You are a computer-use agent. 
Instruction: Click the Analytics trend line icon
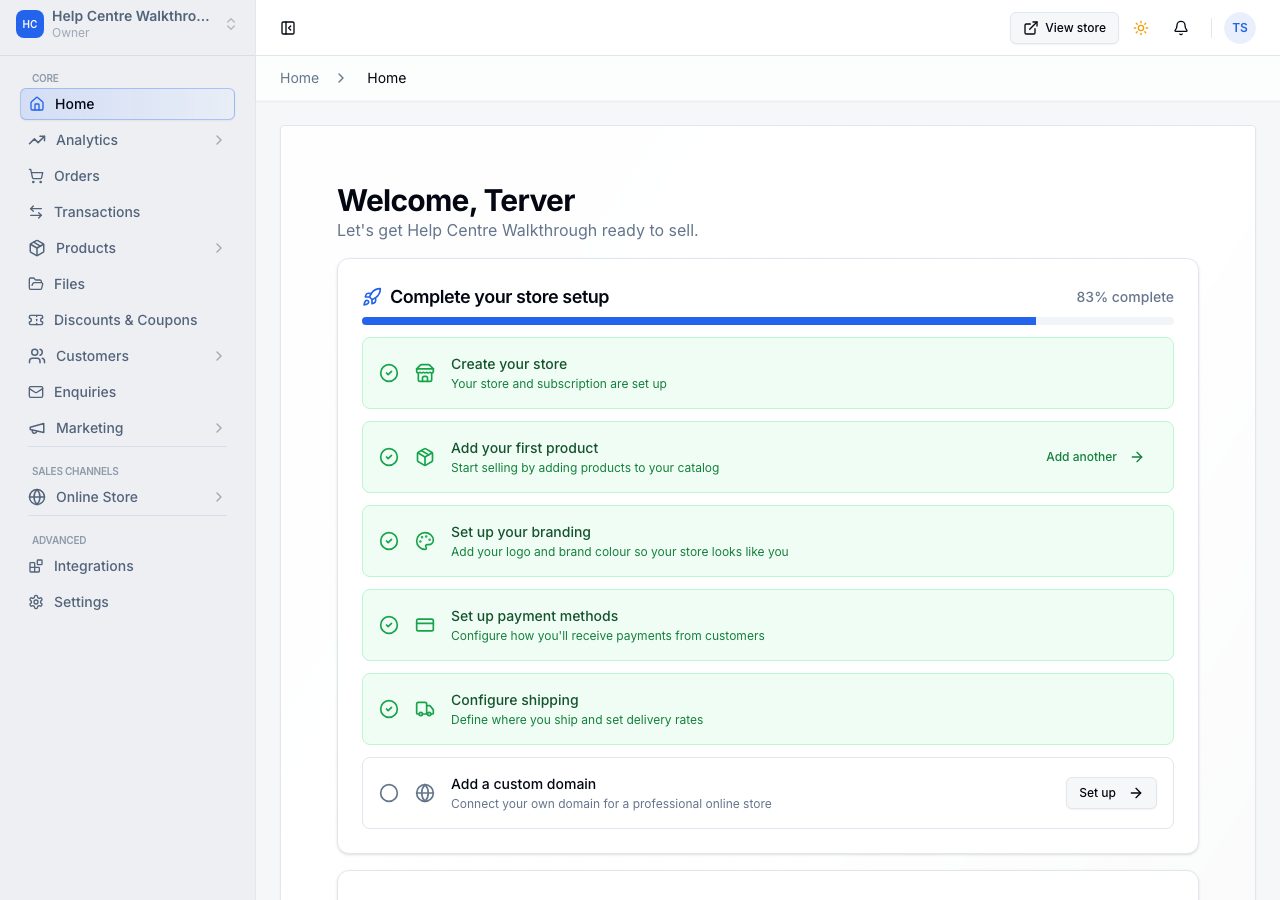click(x=37, y=140)
